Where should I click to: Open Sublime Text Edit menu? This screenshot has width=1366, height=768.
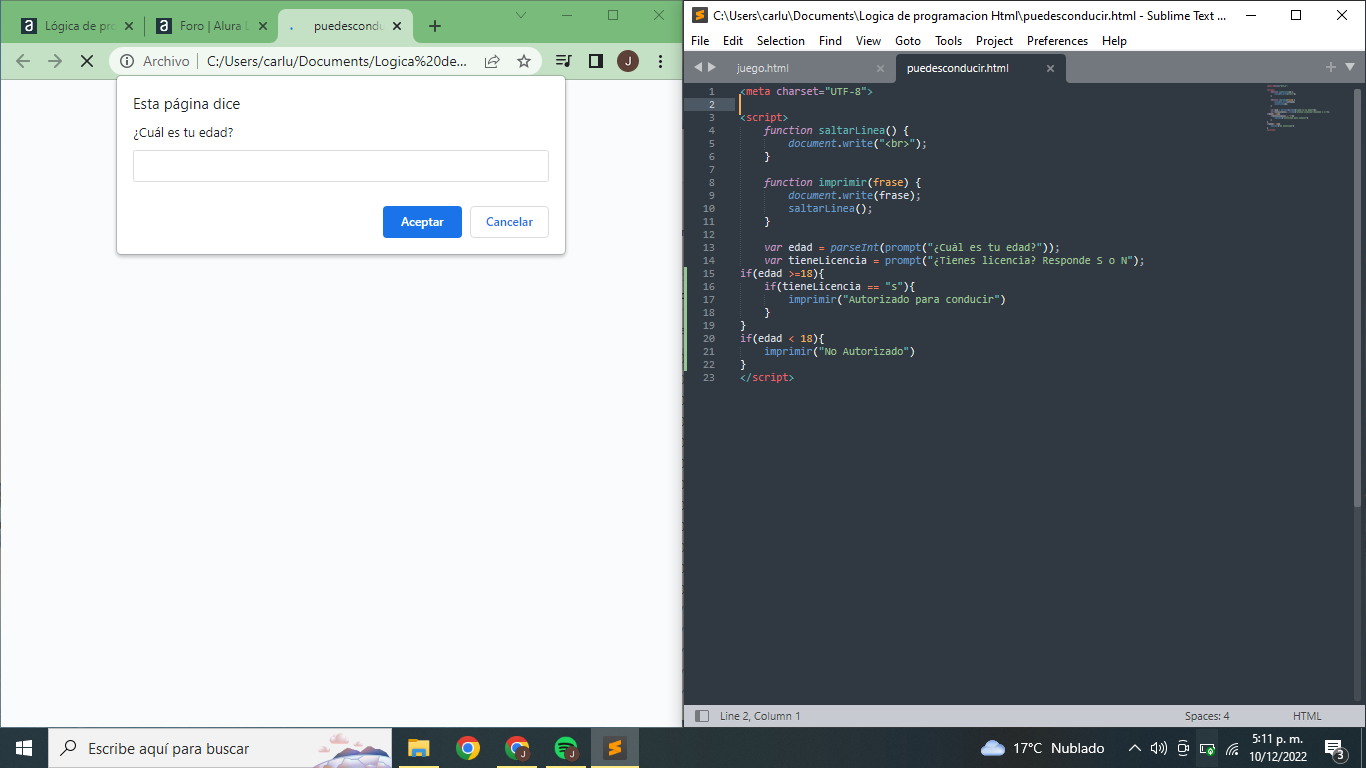(x=733, y=41)
